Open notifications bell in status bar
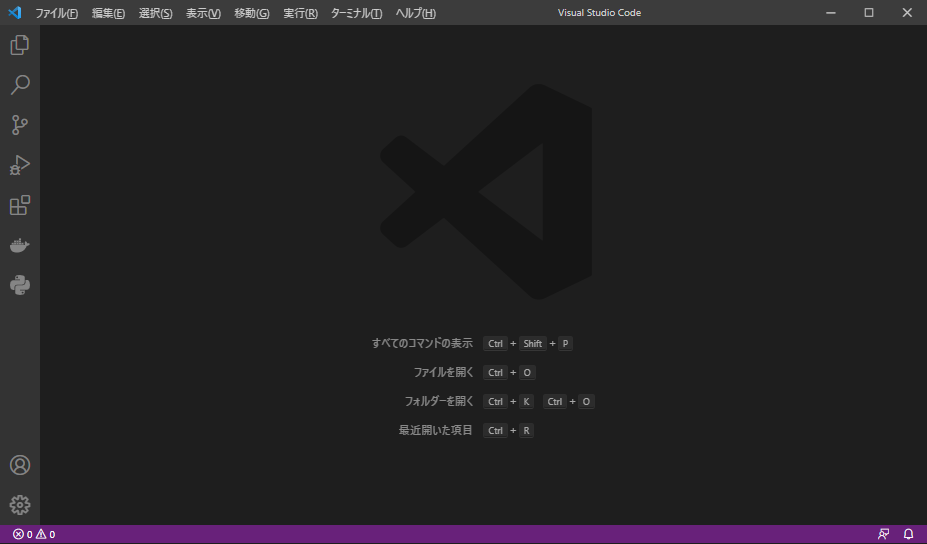This screenshot has height=544, width=927. point(909,535)
